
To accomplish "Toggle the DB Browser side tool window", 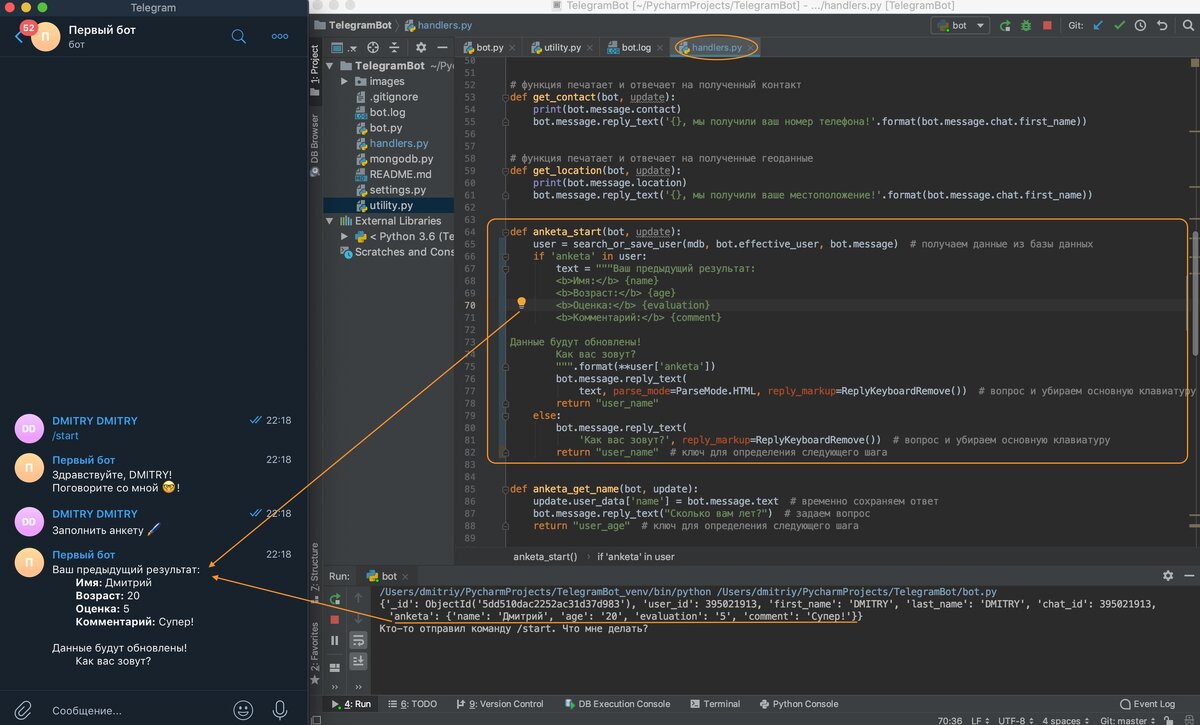I will 315,143.
